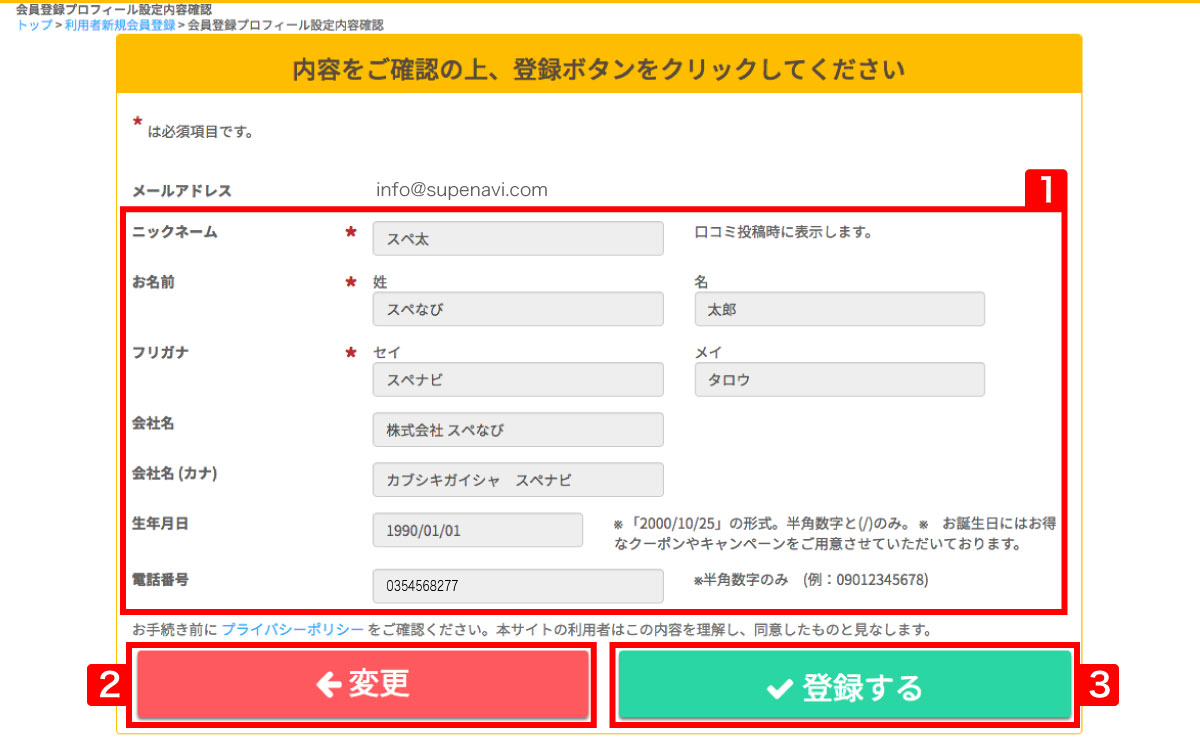The image size is (1200, 755).
Task: Click the email address info@supenavi.com
Action: coord(461,189)
